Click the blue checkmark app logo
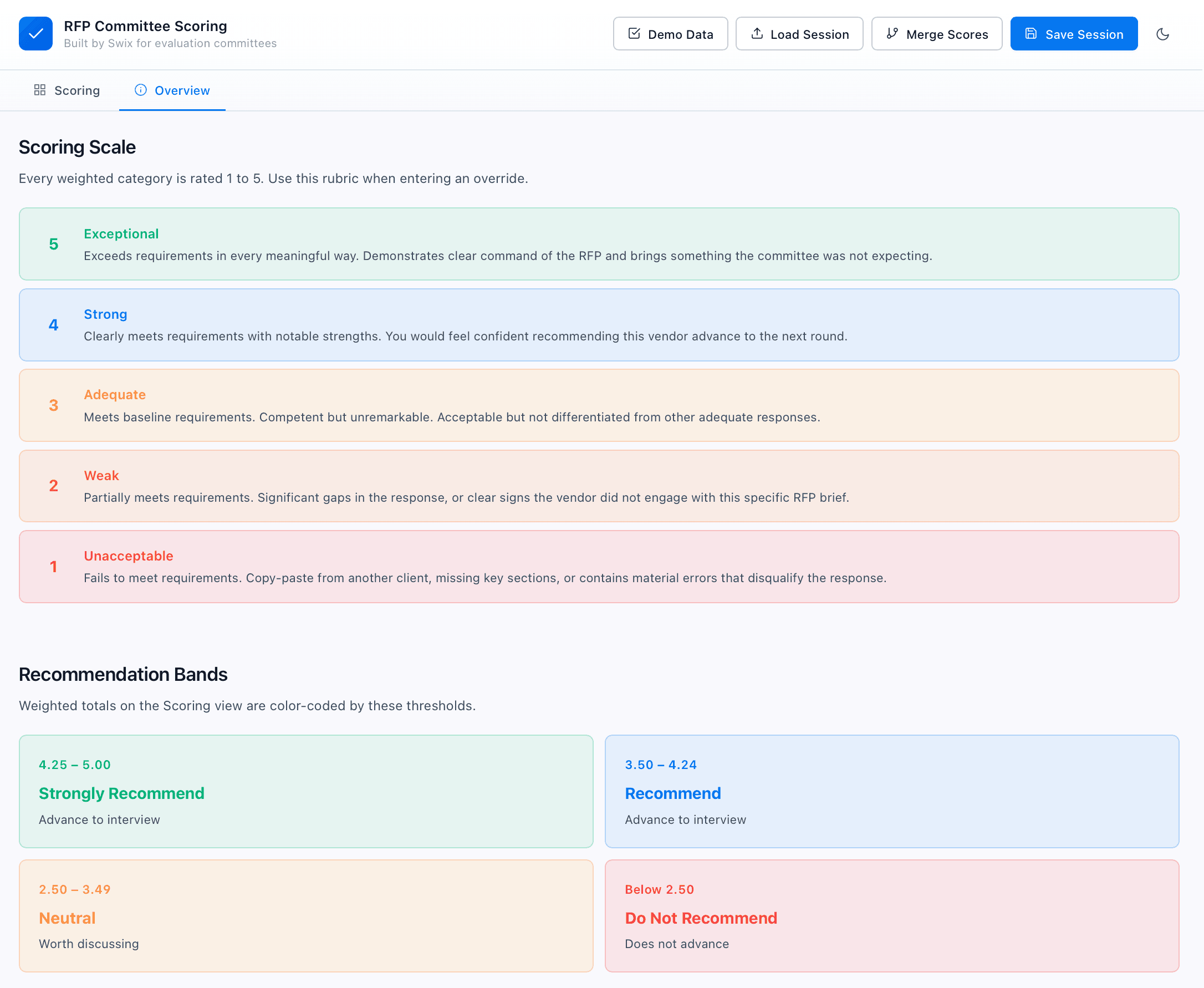The image size is (1204, 988). coord(35,34)
